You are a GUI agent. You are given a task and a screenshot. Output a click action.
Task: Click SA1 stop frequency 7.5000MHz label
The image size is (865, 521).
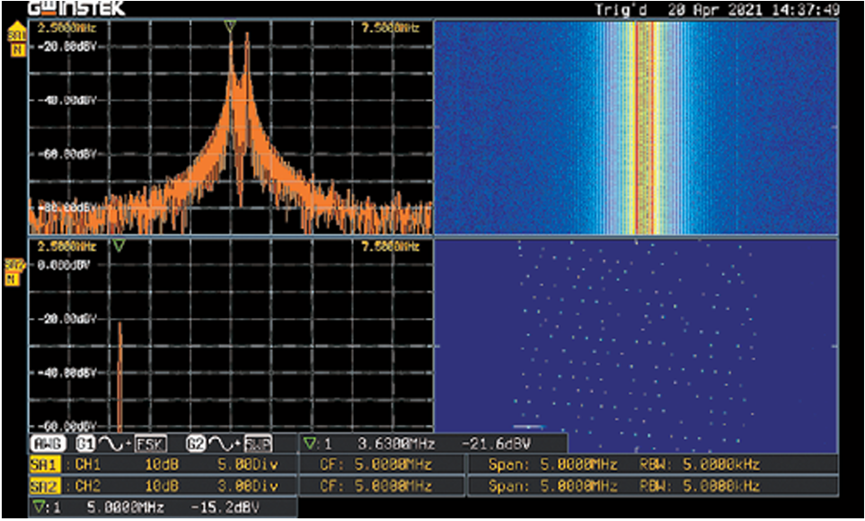tap(390, 28)
